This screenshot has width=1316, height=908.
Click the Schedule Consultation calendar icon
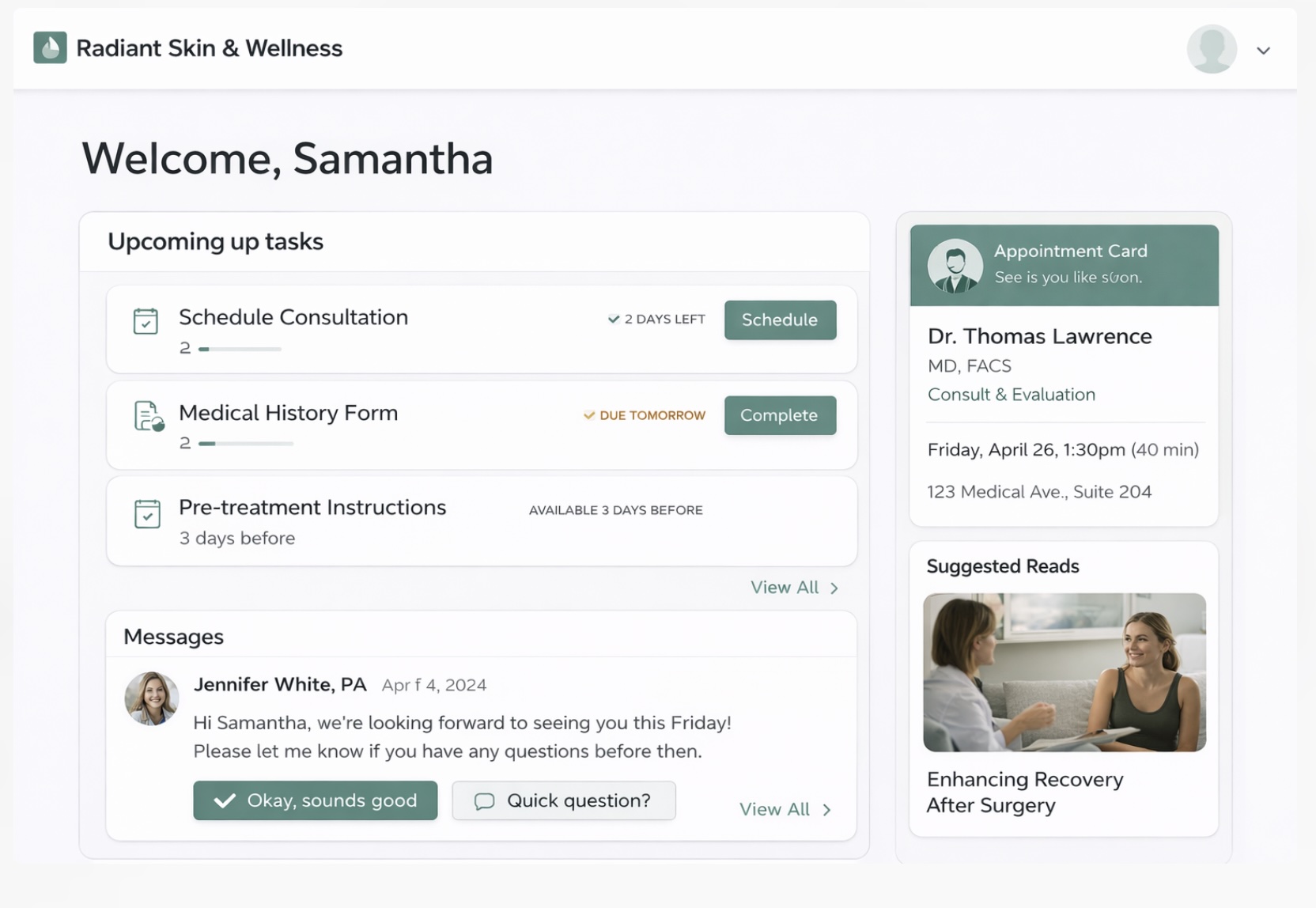(x=146, y=321)
